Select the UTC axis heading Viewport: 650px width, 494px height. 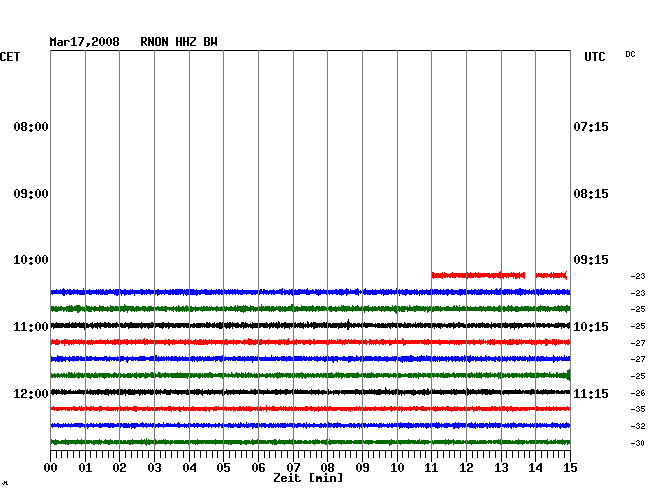595,57
